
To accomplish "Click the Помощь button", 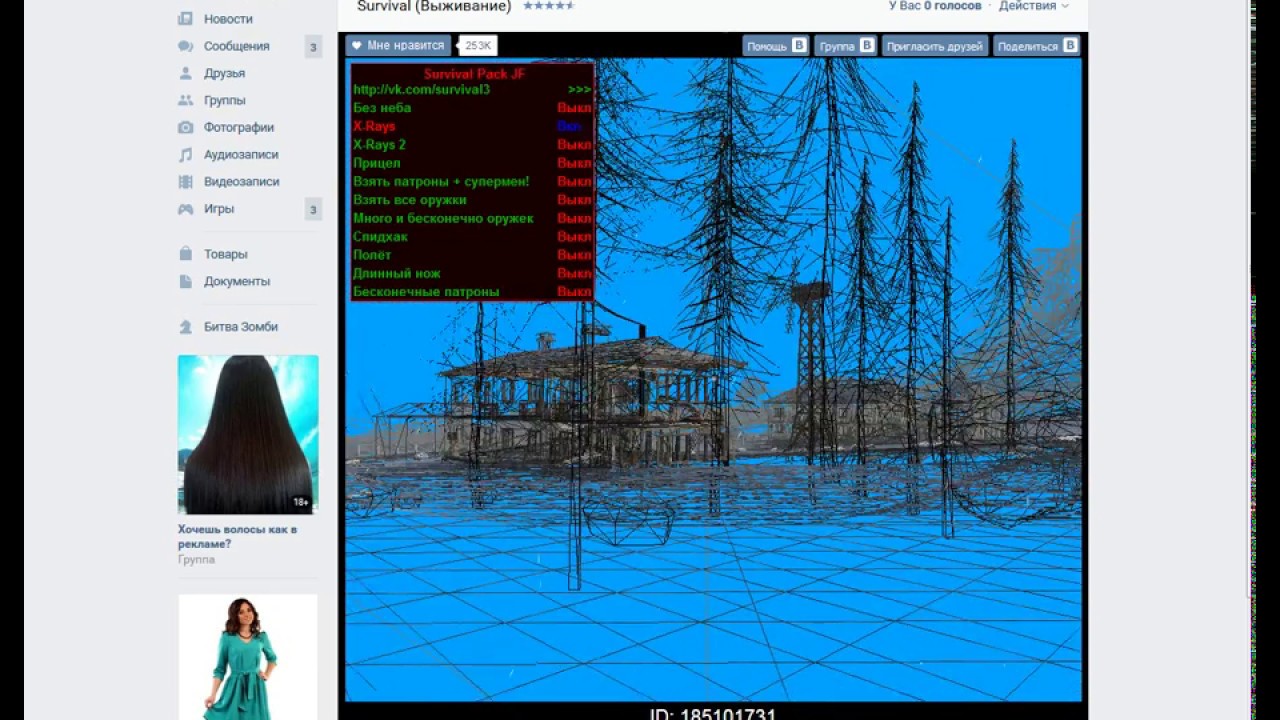I will [775, 46].
